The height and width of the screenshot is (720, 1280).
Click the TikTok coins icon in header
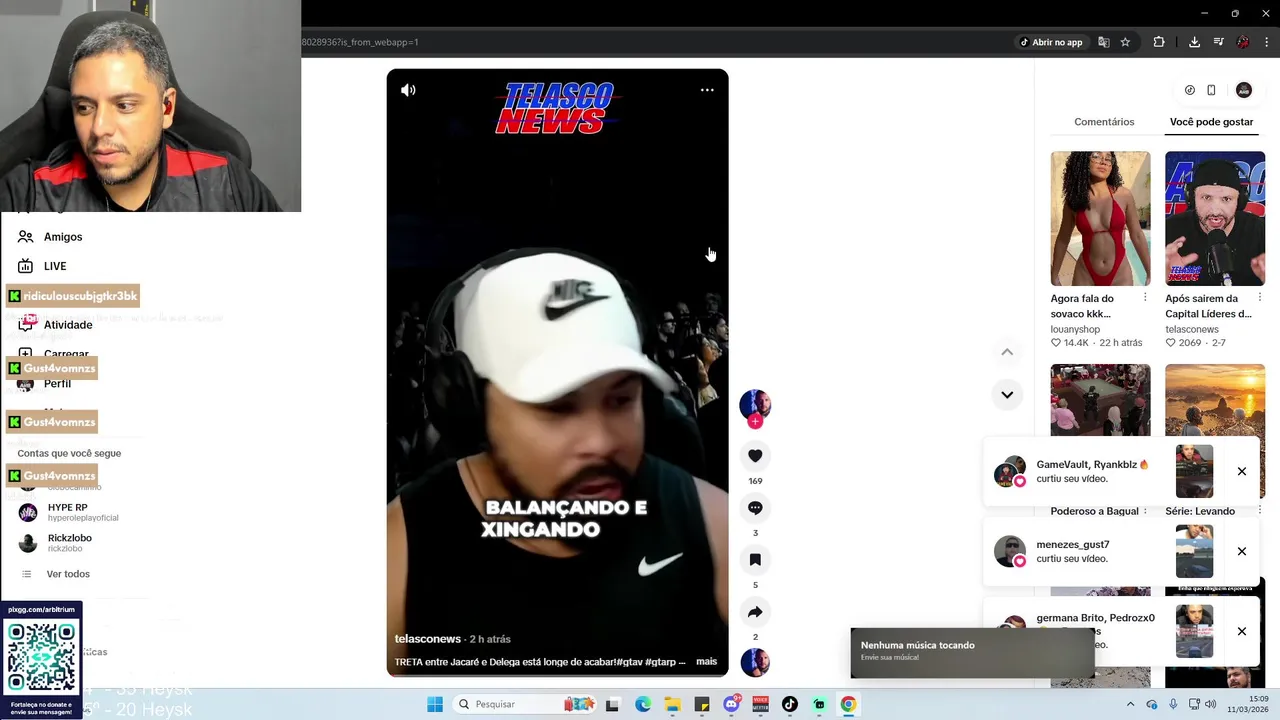[x=1189, y=90]
